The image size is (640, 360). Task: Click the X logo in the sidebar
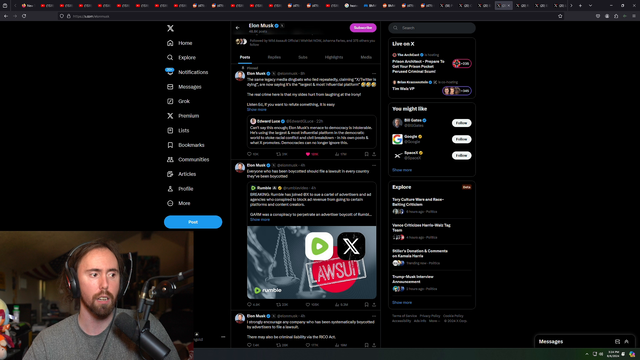(170, 28)
